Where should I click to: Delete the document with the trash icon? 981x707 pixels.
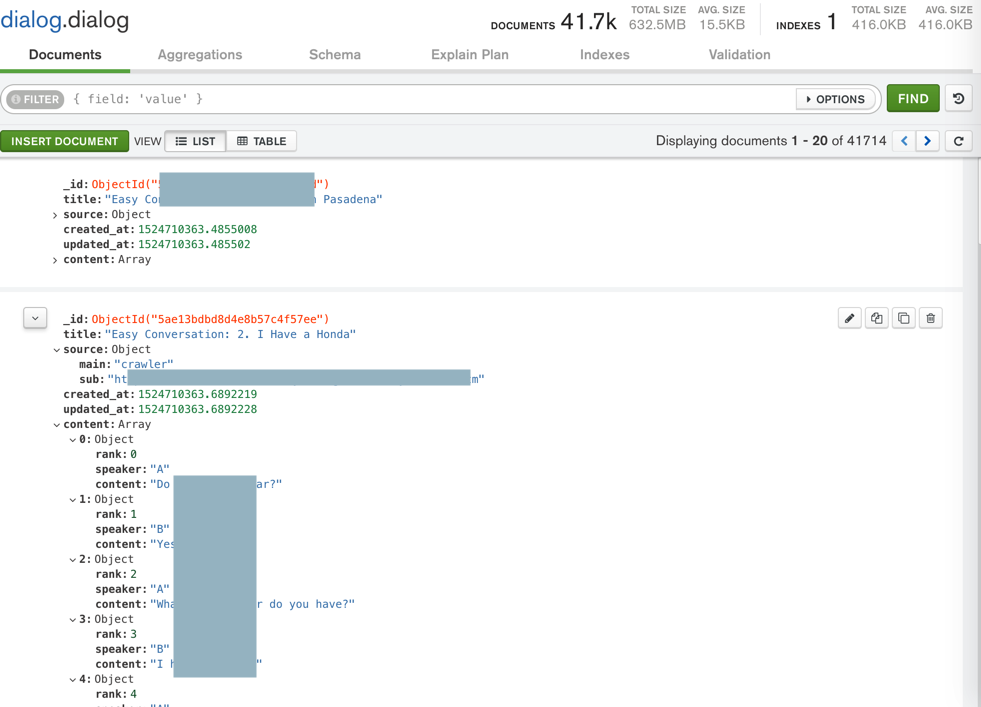point(931,318)
